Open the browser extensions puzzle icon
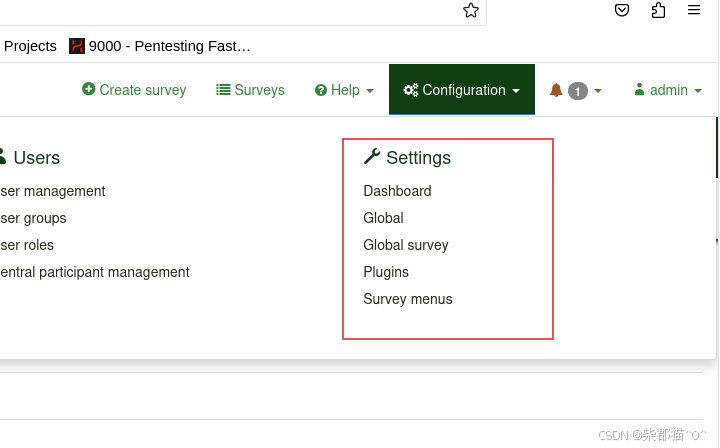This screenshot has width=720, height=448. tap(658, 10)
